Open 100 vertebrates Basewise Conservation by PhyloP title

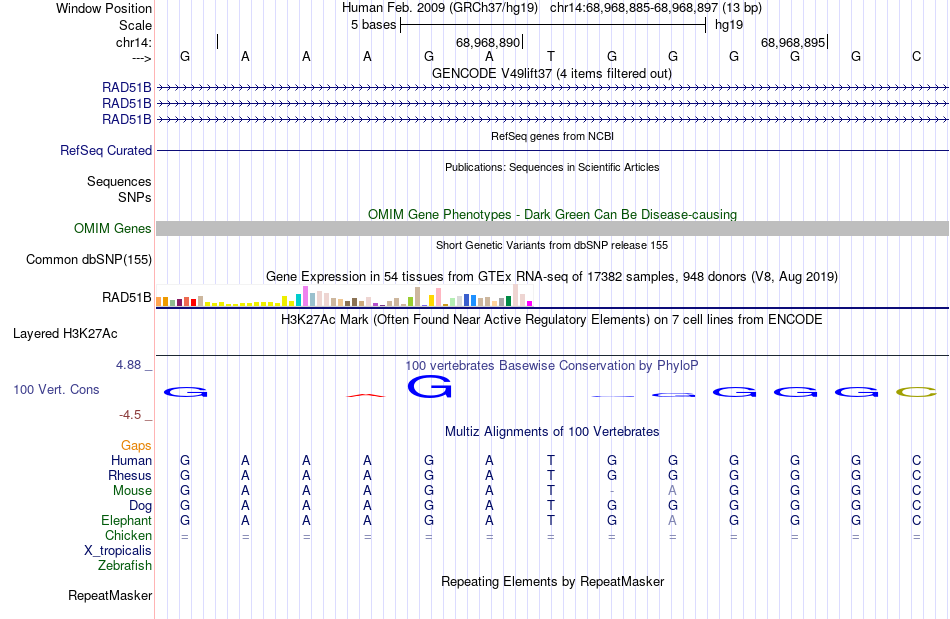click(x=552, y=365)
